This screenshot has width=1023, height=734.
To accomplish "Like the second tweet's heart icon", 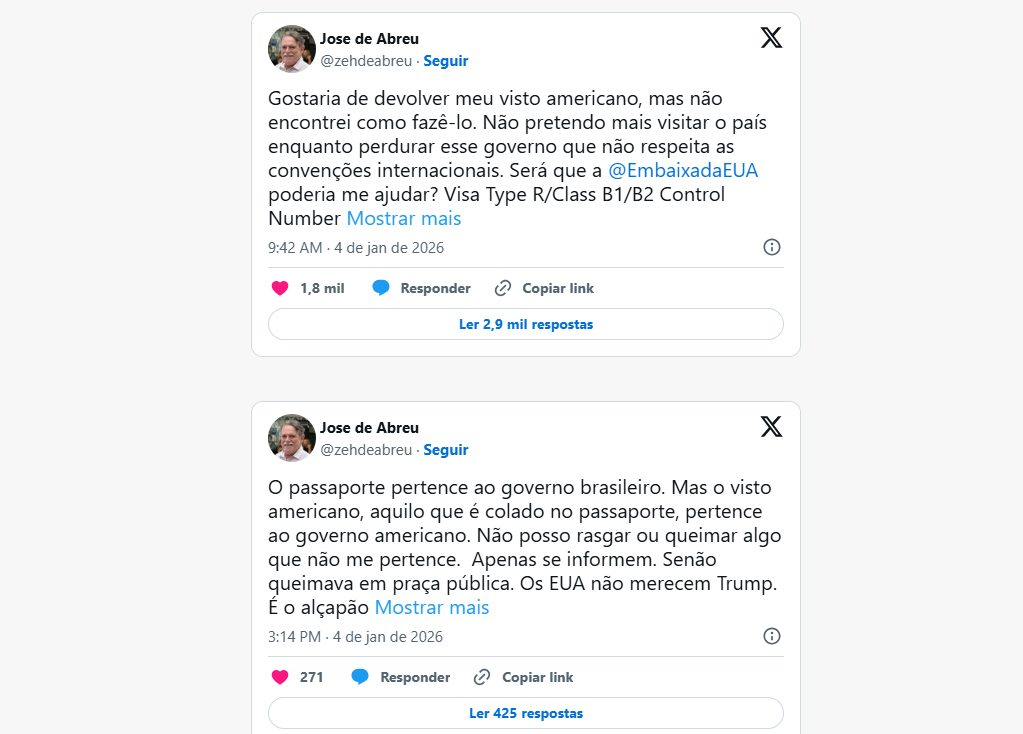I will tap(280, 677).
